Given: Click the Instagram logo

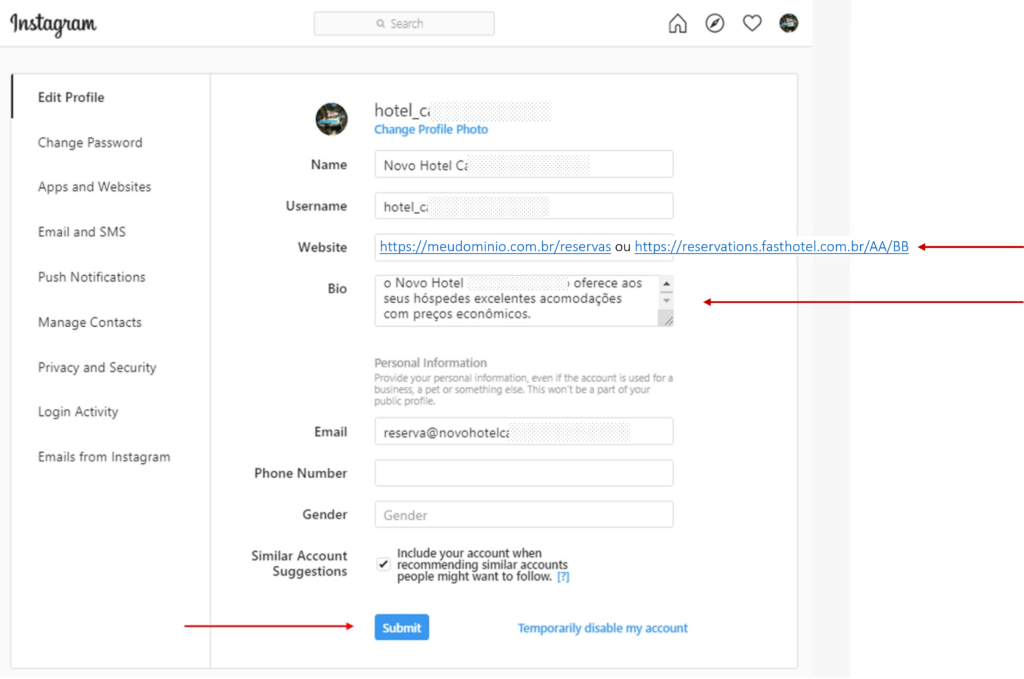Looking at the screenshot, I should [x=53, y=24].
